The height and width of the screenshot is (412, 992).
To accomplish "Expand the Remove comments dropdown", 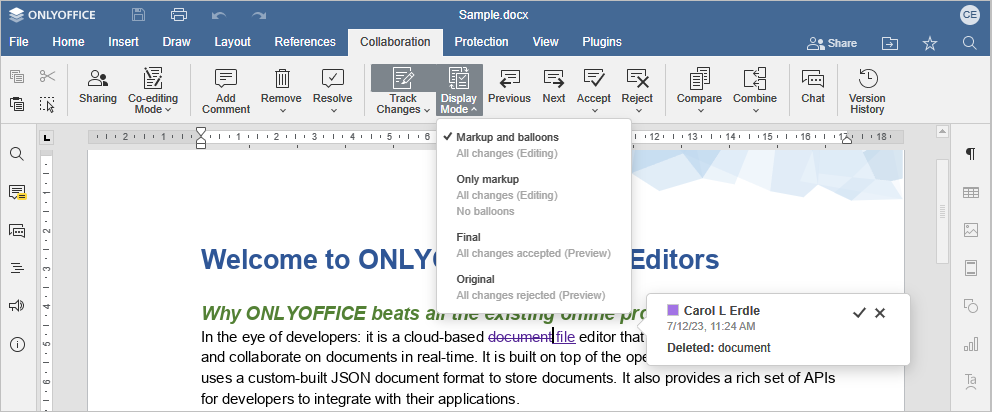I will [282, 110].
